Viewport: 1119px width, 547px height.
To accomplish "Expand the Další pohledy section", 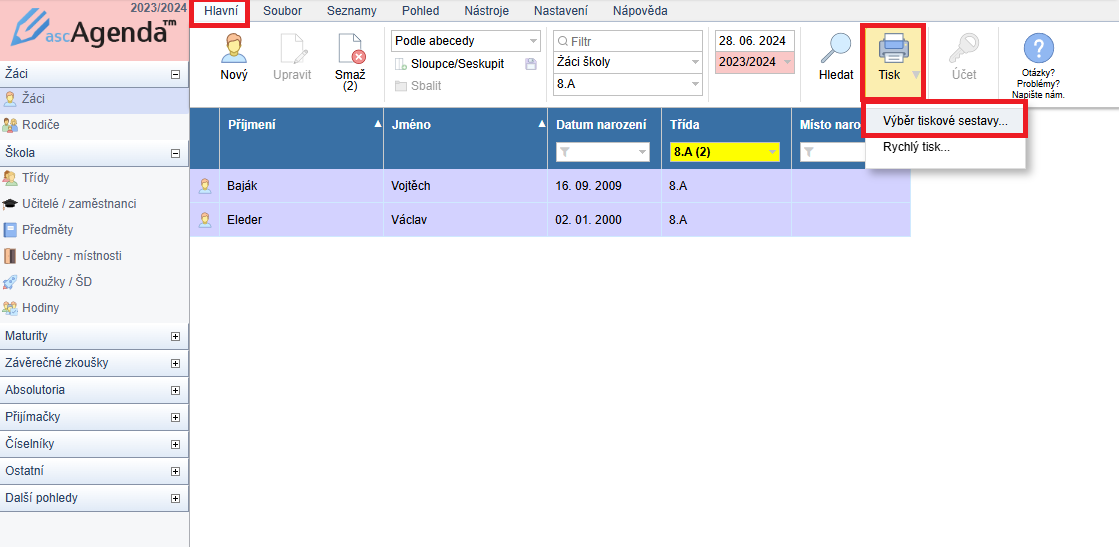I will click(x=175, y=498).
